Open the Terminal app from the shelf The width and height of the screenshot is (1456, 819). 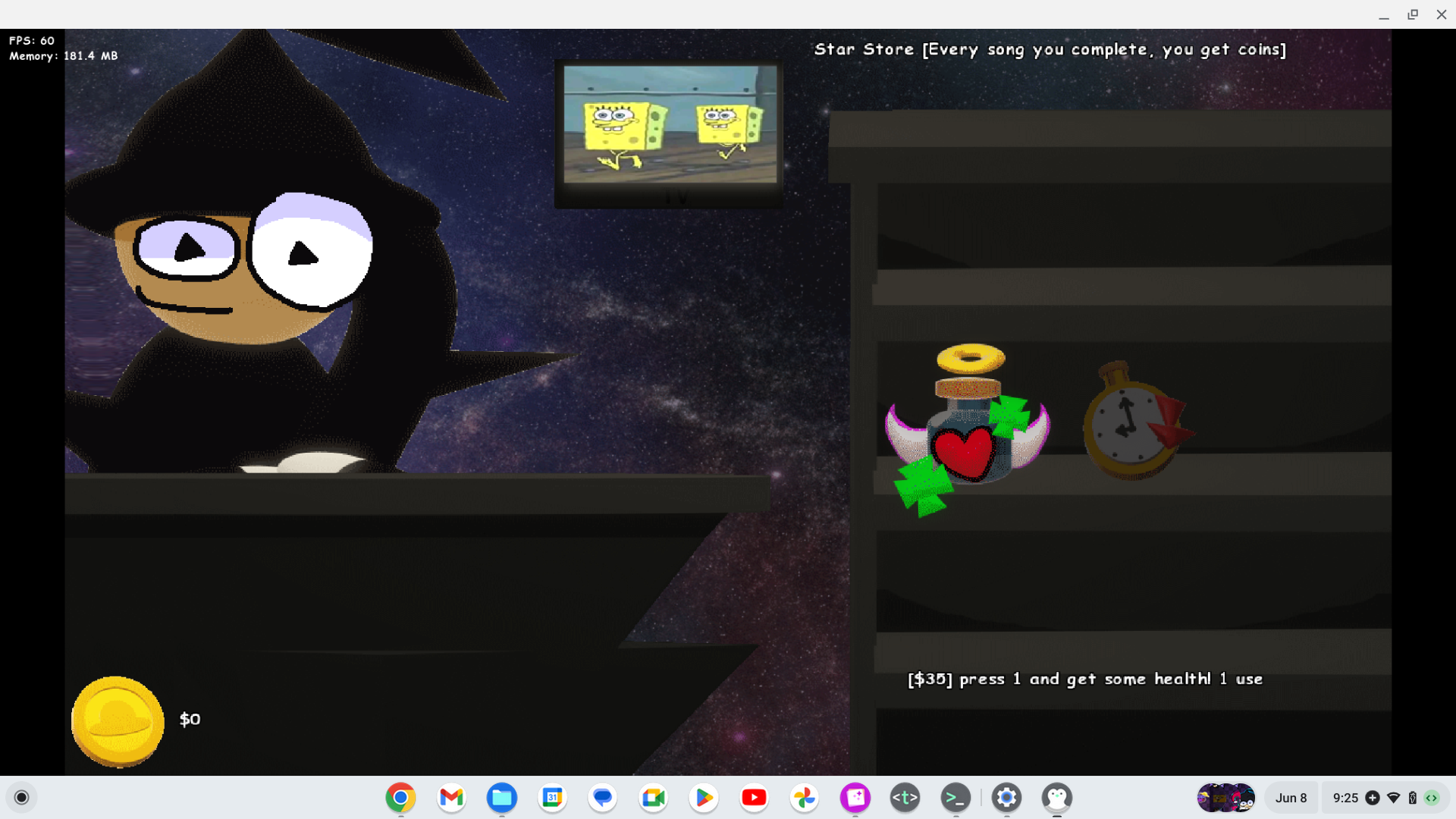click(x=956, y=798)
